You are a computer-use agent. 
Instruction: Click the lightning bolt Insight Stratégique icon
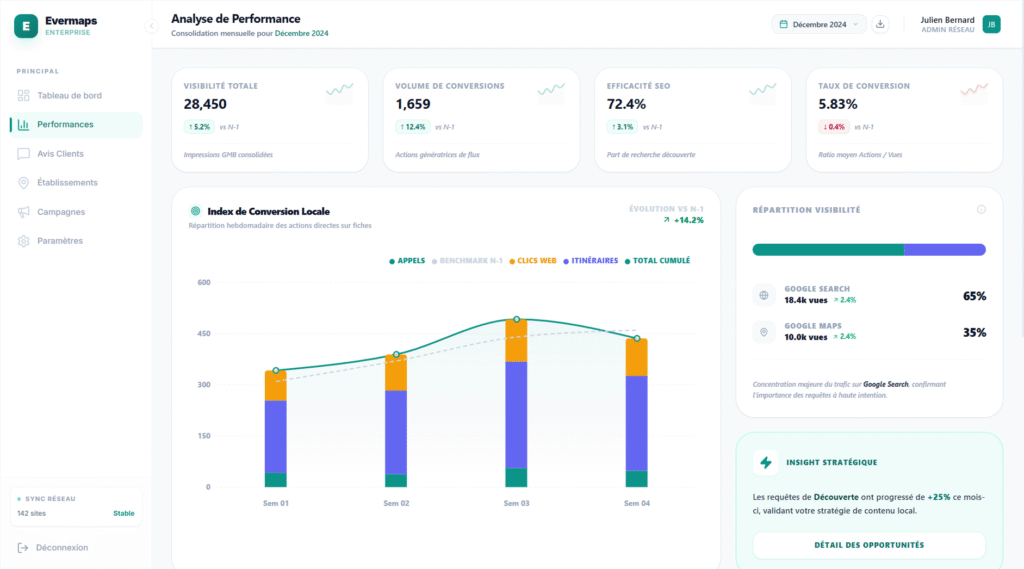pyautogui.click(x=766, y=462)
